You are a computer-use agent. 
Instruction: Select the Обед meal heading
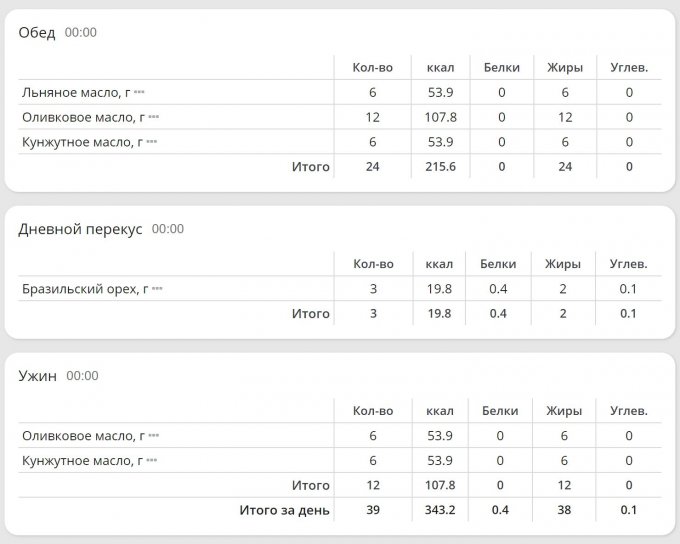pyautogui.click(x=37, y=32)
